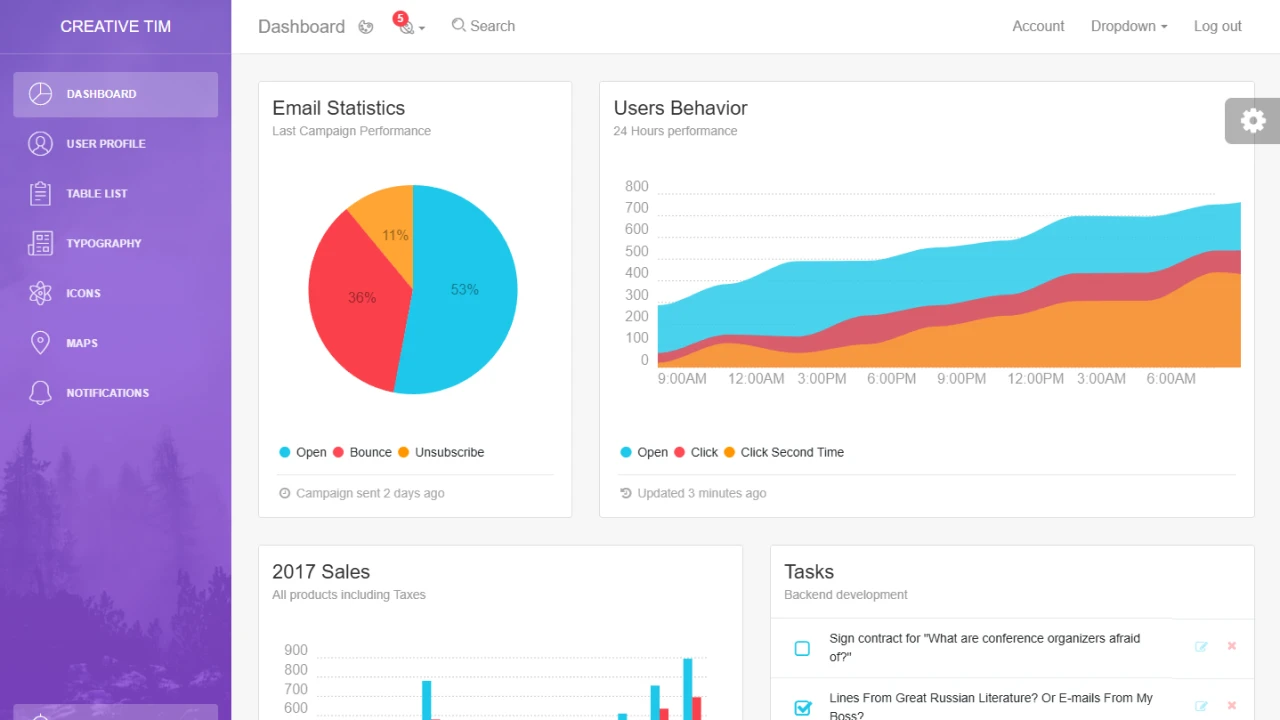Click the '6:00AM' axis label
The width and height of the screenshot is (1280, 720).
point(1171,379)
